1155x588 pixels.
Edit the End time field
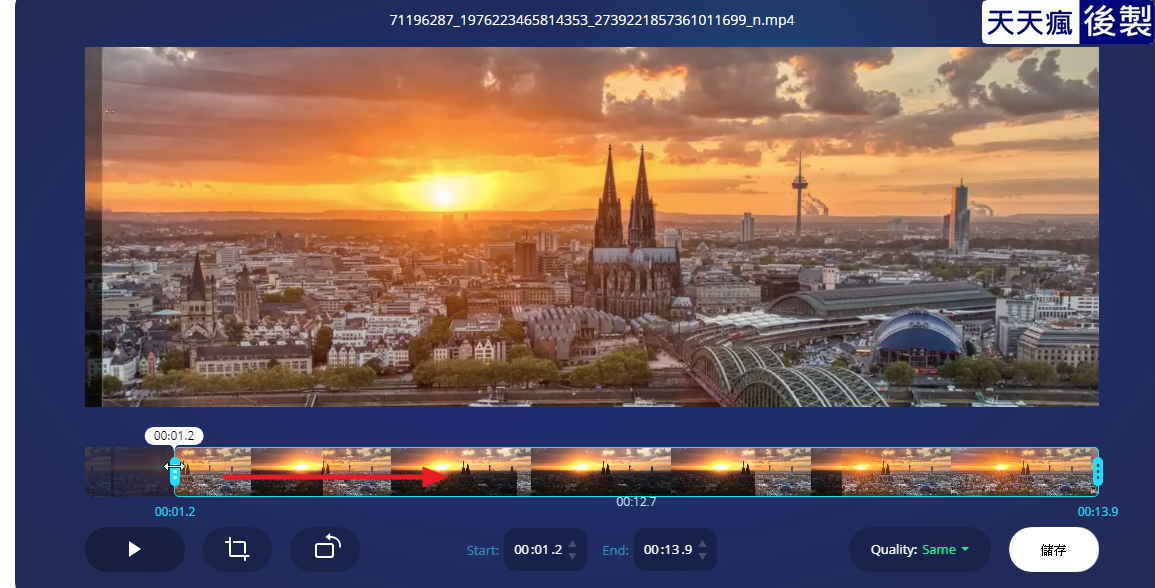pyautogui.click(x=667, y=550)
